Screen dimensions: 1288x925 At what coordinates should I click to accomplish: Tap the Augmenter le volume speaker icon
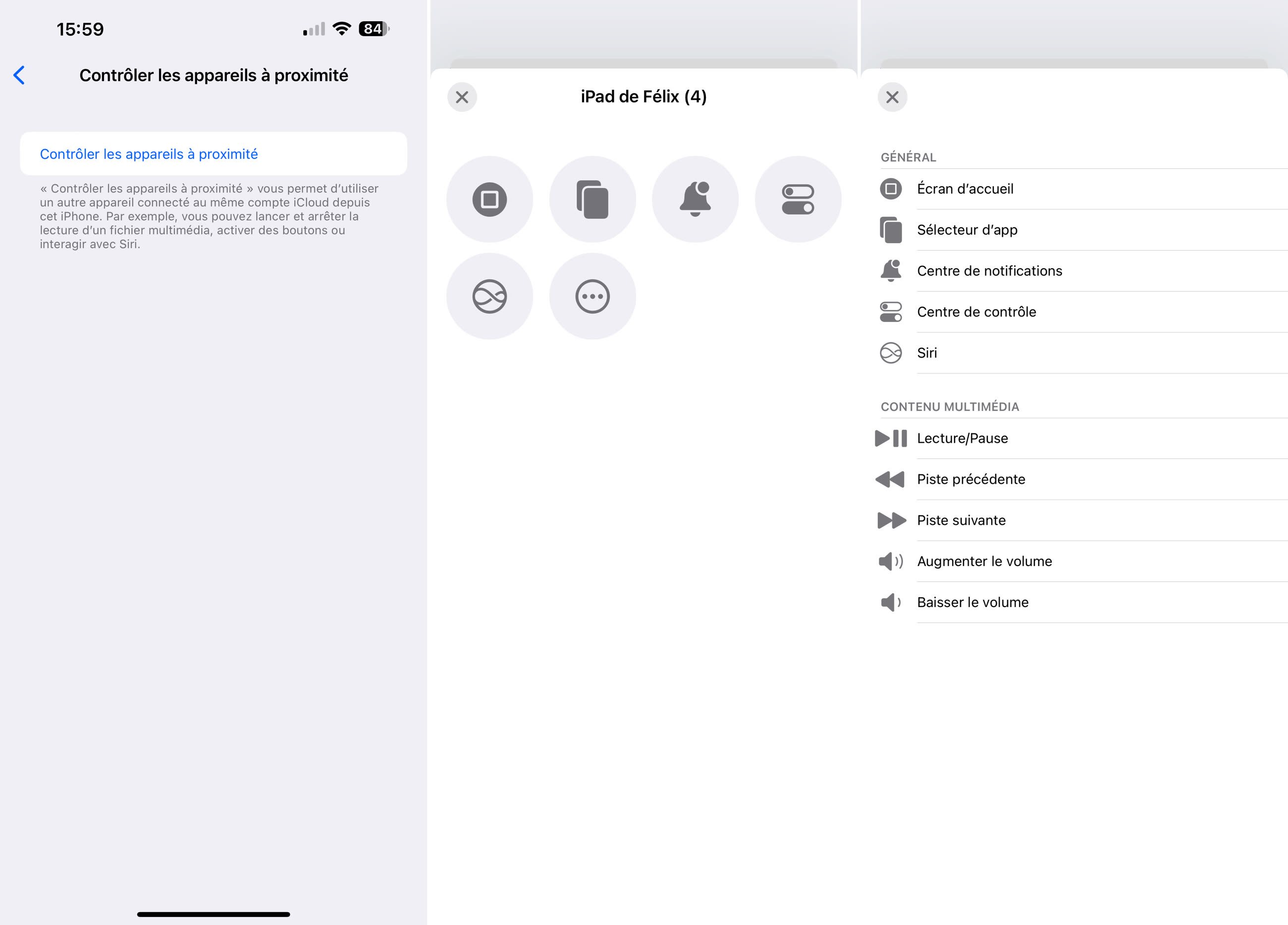pos(891,561)
